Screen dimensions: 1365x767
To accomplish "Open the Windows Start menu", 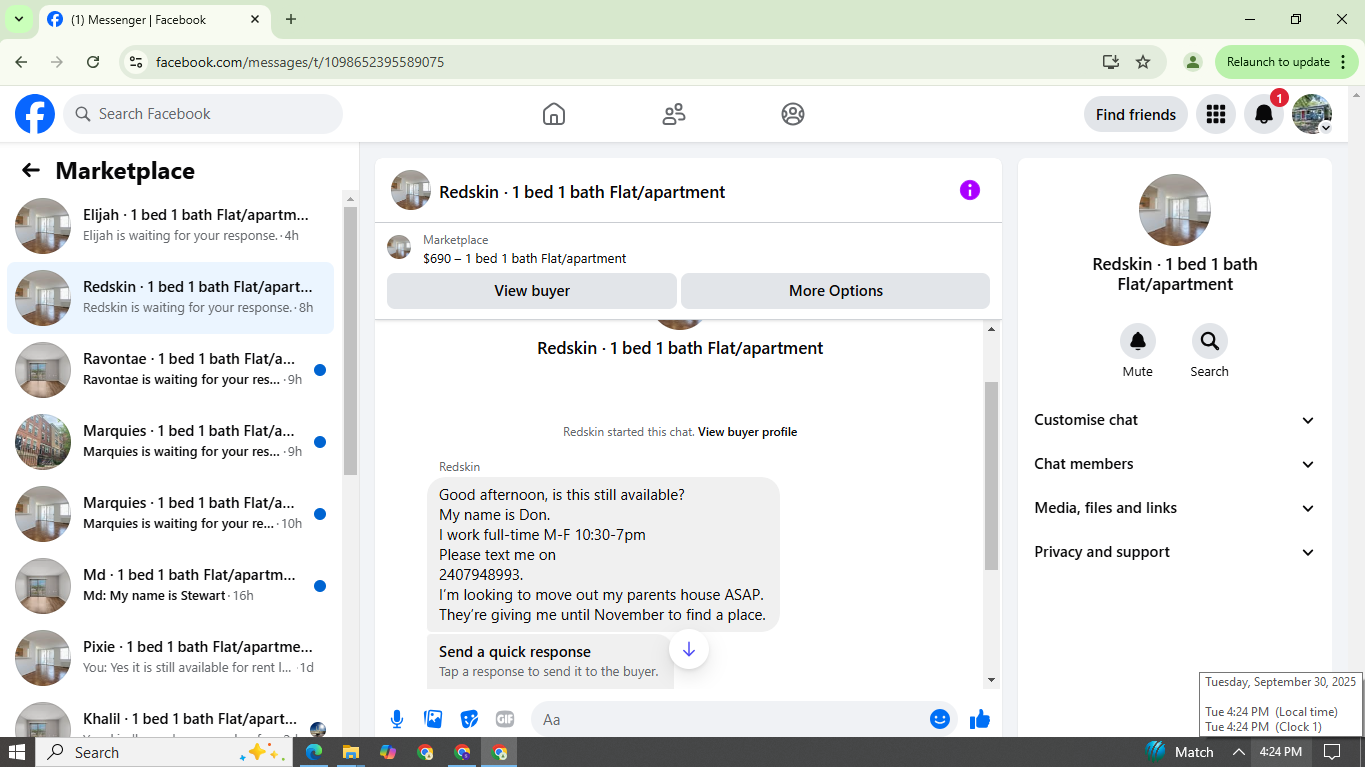I will 17,752.
